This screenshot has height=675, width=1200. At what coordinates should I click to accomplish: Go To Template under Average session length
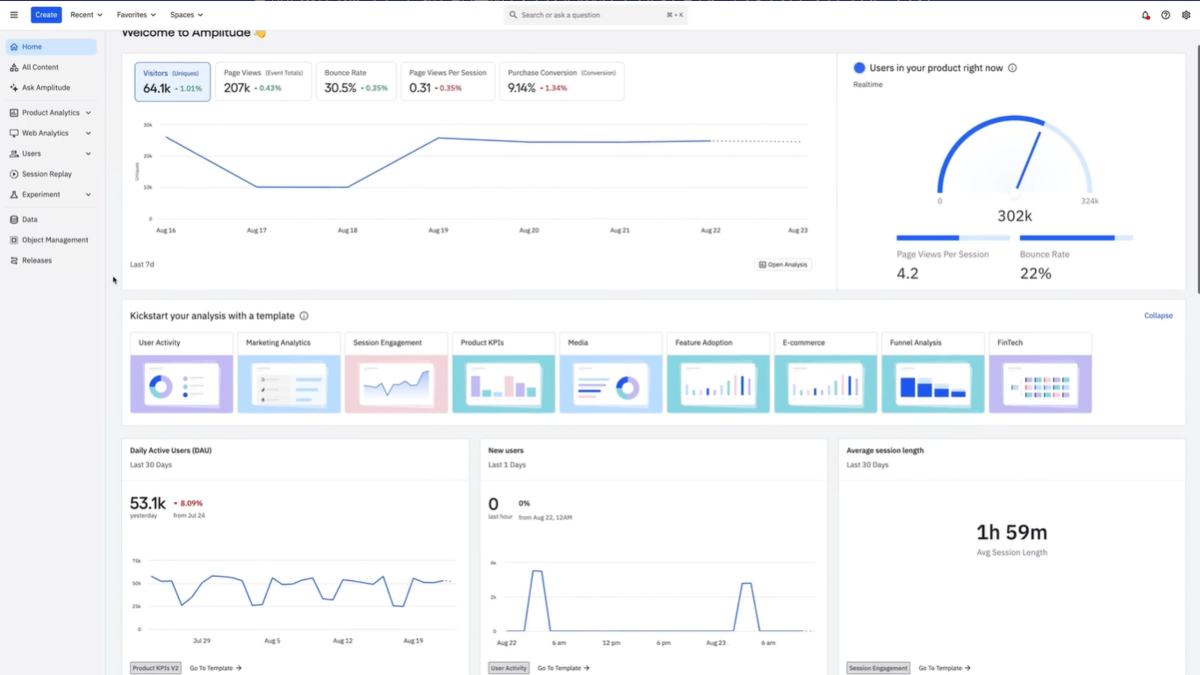click(x=945, y=668)
